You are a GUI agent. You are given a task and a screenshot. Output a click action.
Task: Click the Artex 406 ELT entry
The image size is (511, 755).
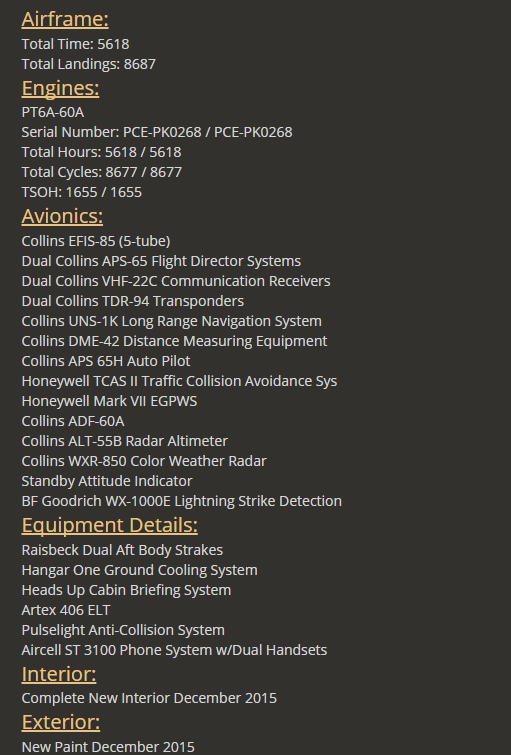[66, 611]
